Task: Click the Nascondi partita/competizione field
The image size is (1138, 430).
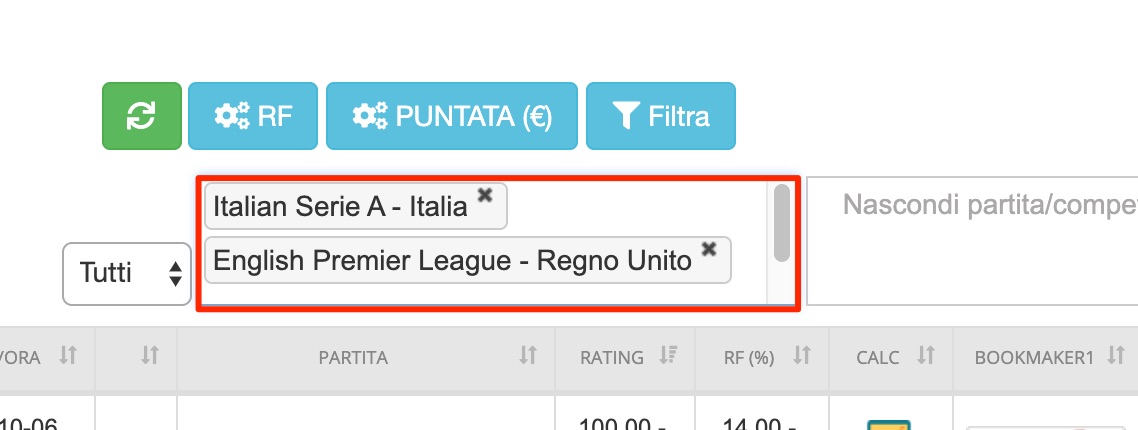Action: [973, 241]
